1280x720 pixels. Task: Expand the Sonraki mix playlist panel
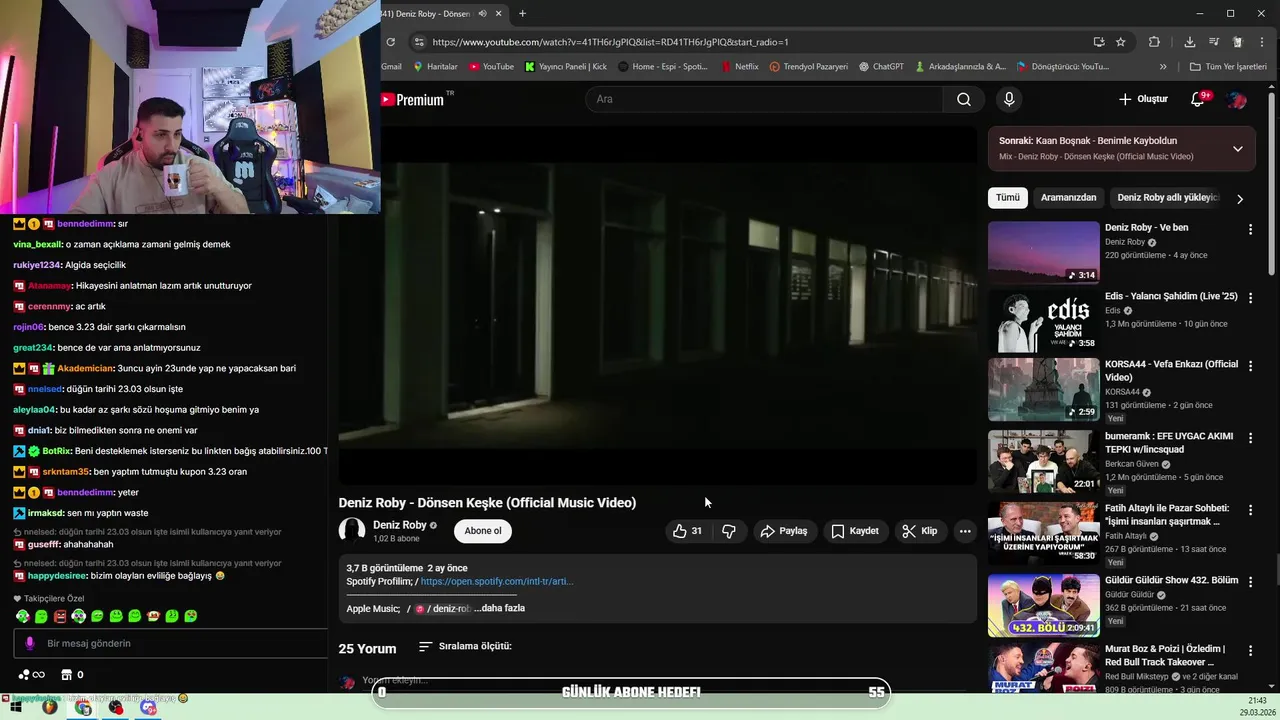[1238, 149]
